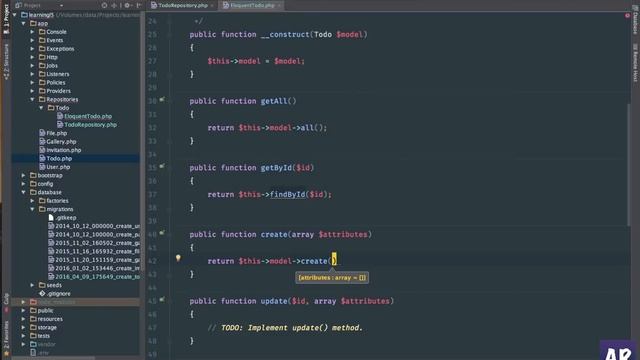The width and height of the screenshot is (640, 360).
Task: Open EloquentTodo.php in project tree
Action: pos(88,116)
